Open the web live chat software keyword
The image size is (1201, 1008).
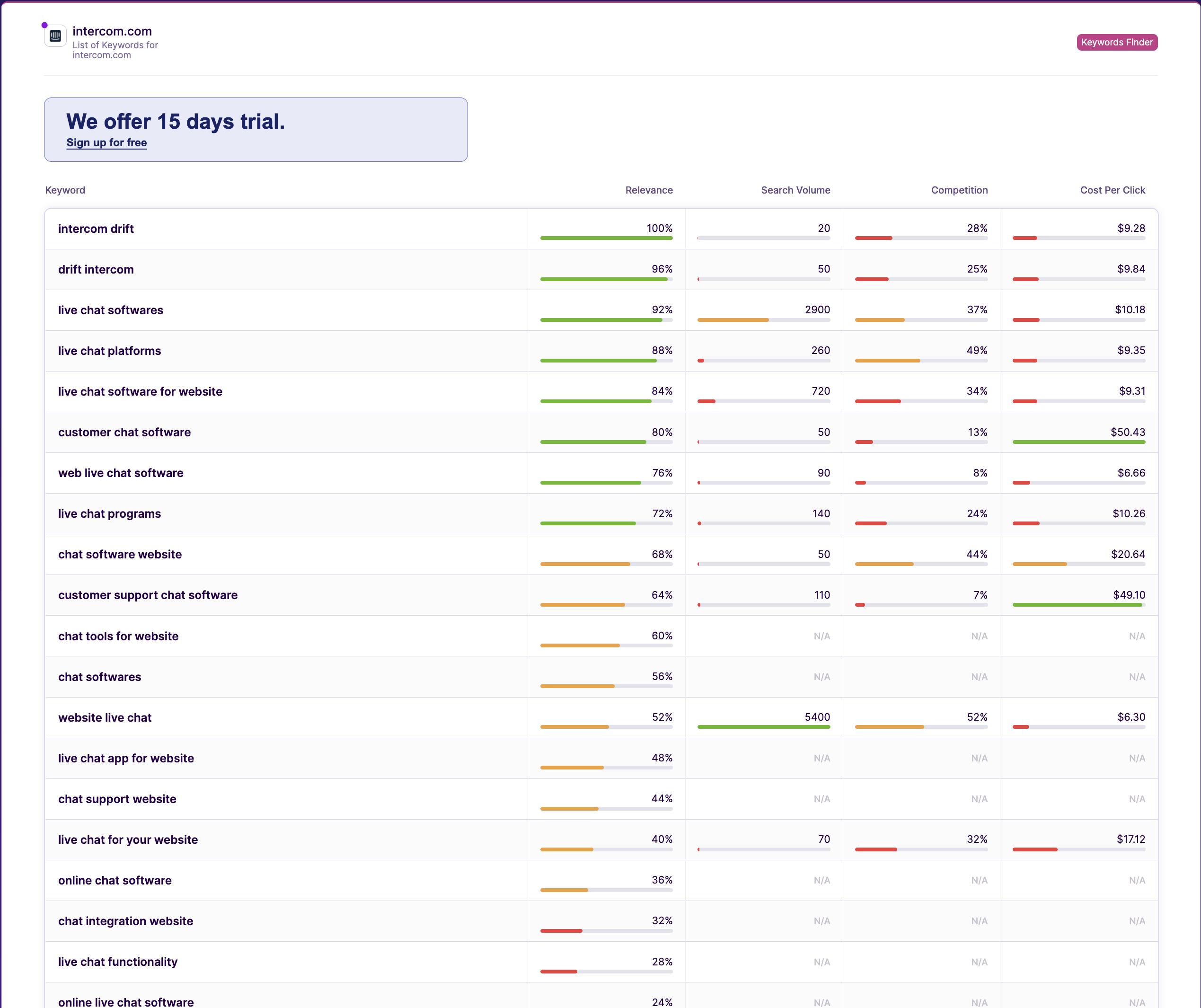[x=121, y=473]
